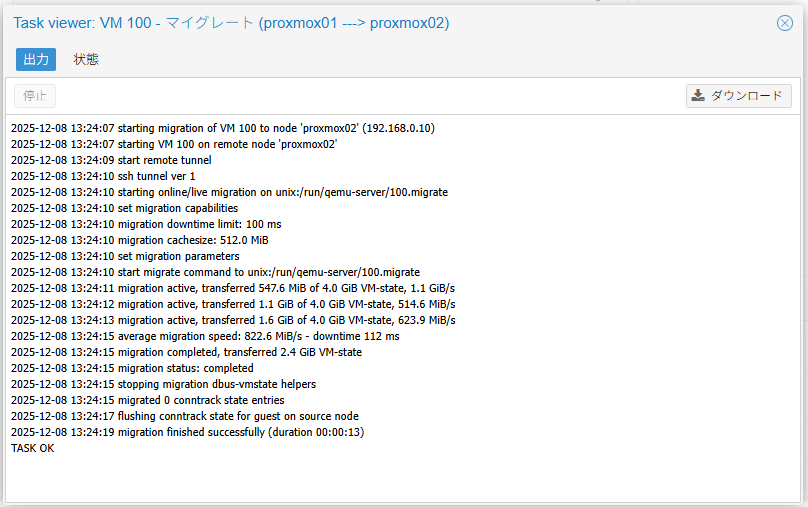Select the TASK OK log line

coord(33,448)
